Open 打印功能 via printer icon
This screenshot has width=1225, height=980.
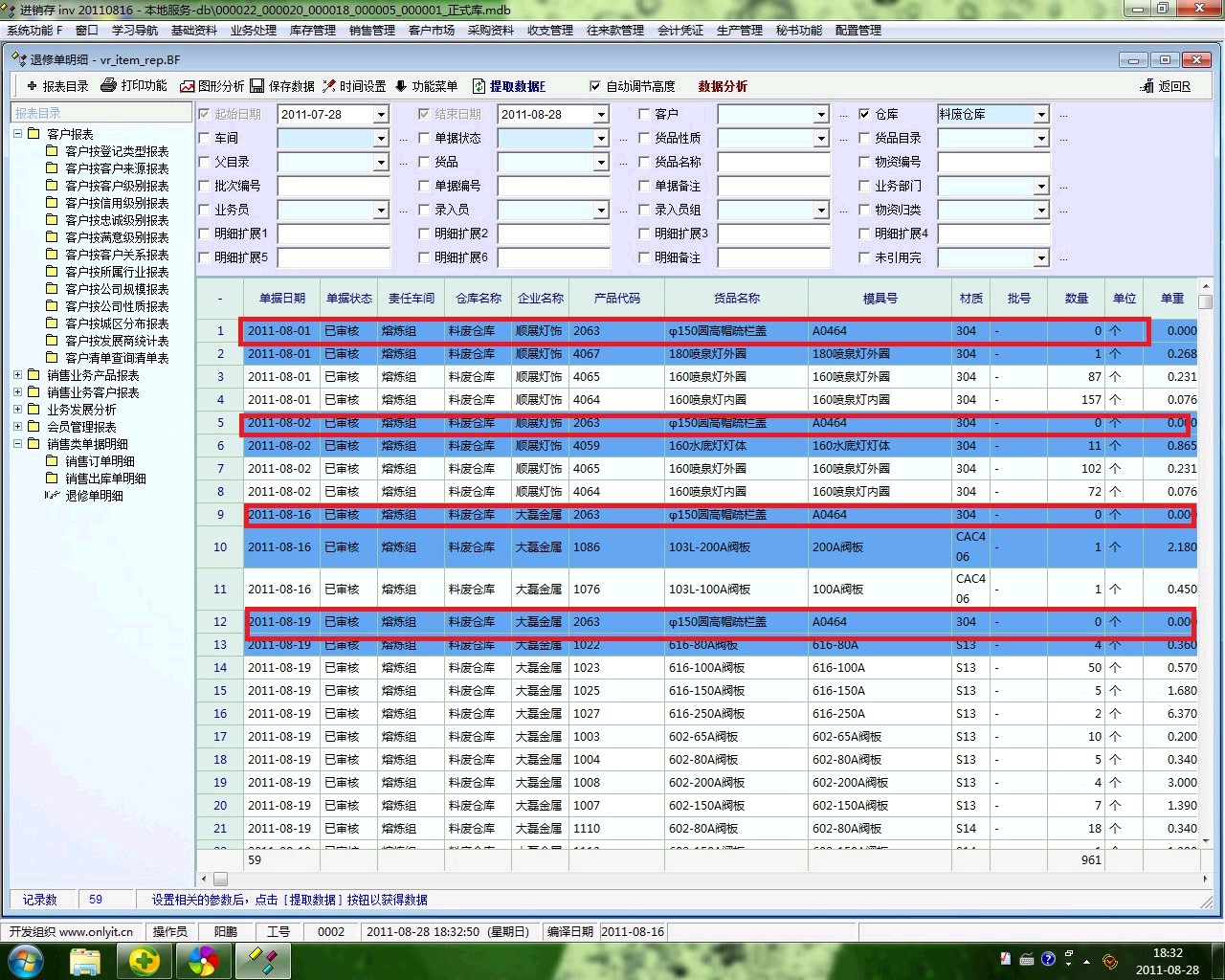pos(109,86)
